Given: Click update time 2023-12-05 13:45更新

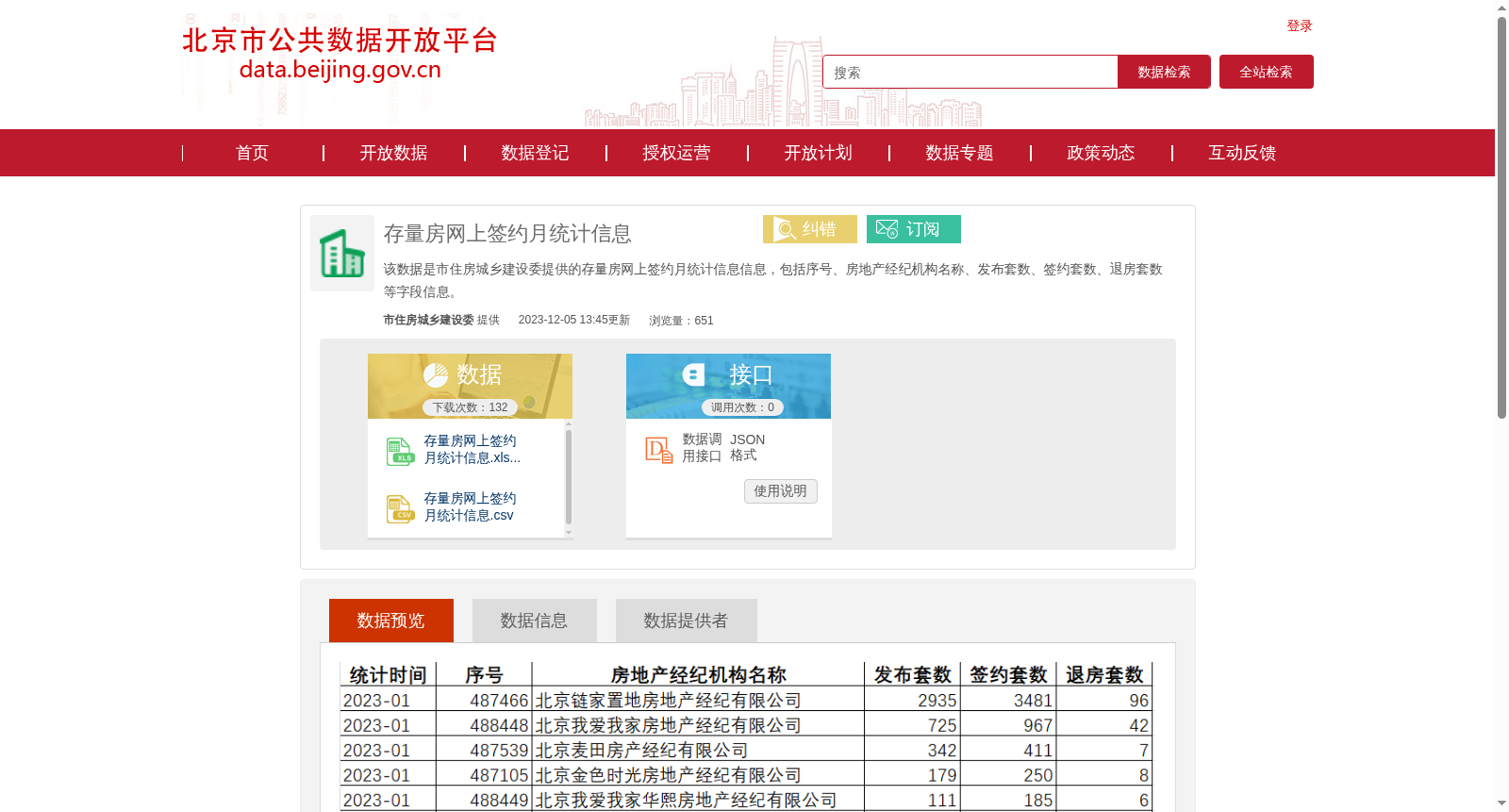Looking at the screenshot, I should click(x=574, y=320).
